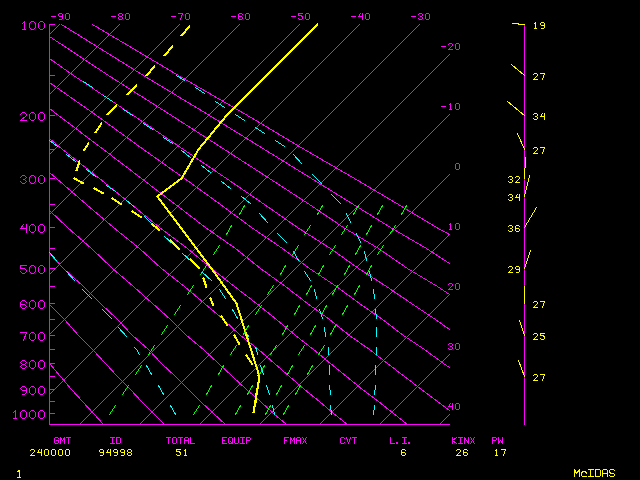Click the McIDAS label in bottom-right corner

(x=593, y=473)
